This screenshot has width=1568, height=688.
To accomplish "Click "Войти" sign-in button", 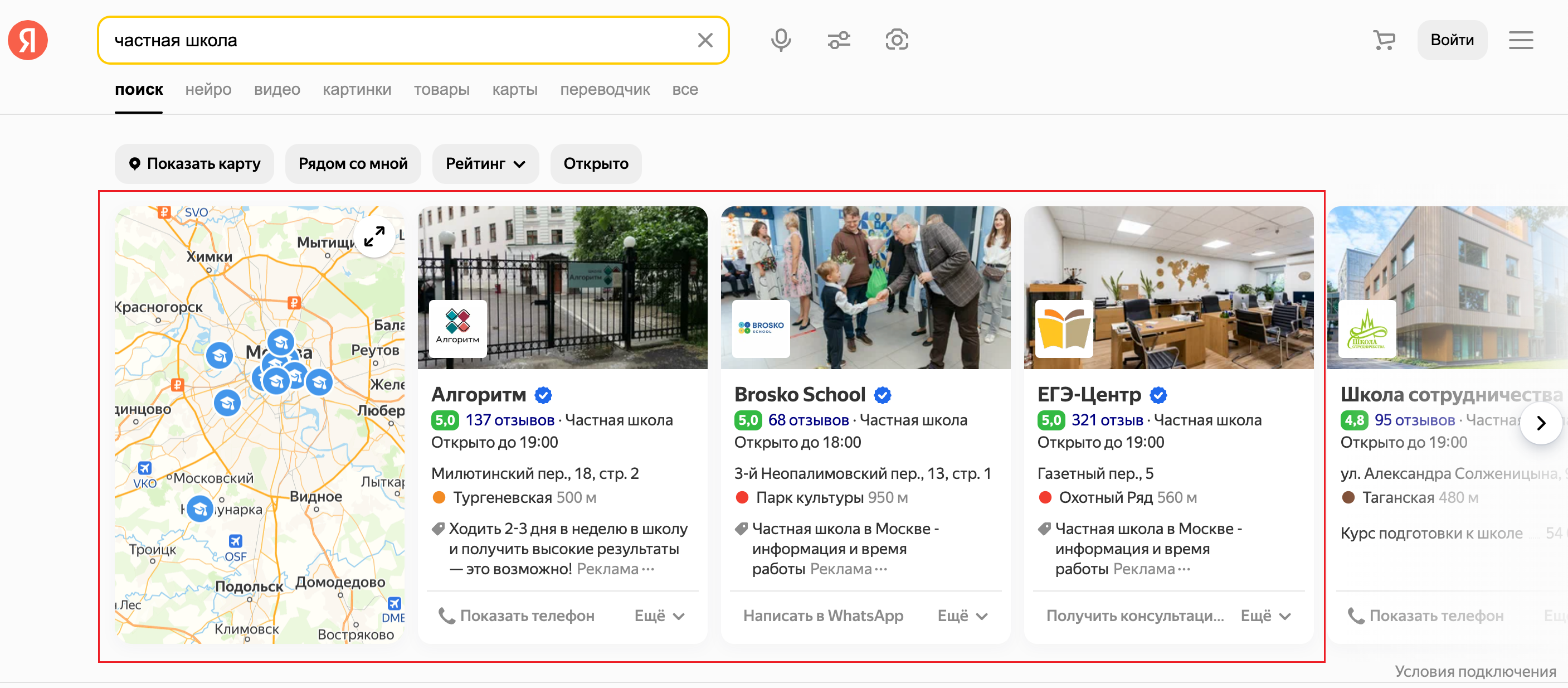I will pos(1451,40).
